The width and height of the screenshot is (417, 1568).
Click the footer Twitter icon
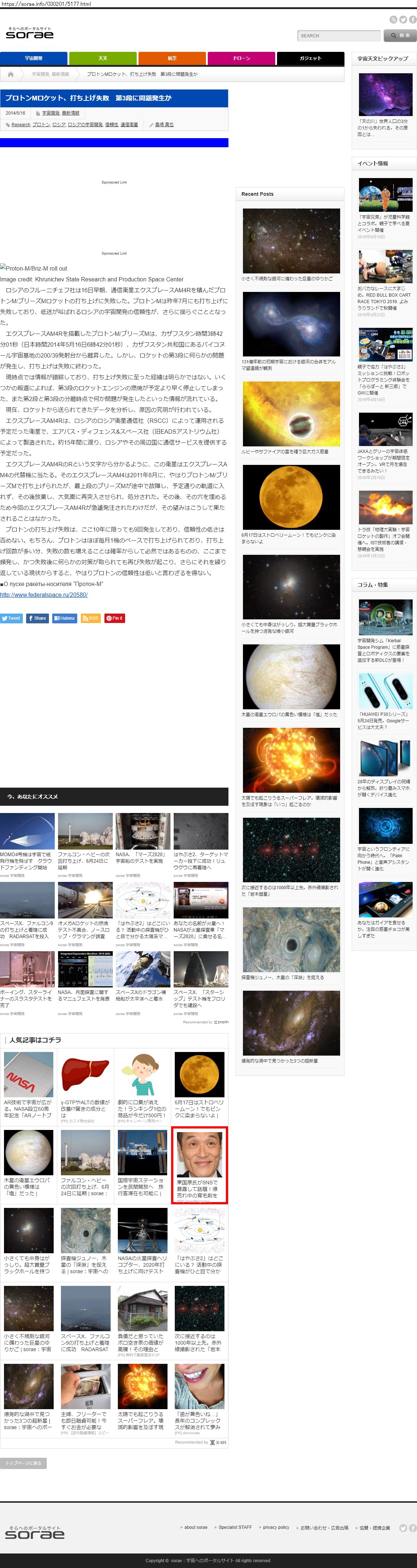click(403, 1528)
